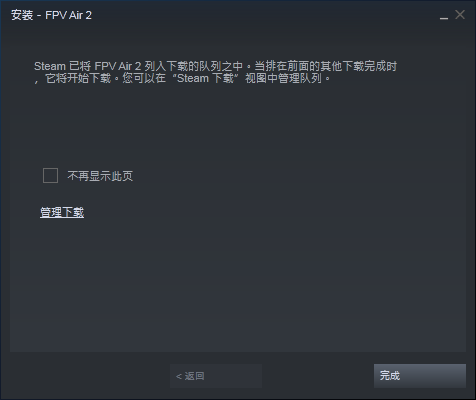Click the download queue description paragraph
Image resolution: width=476 pixels, height=400 pixels.
tap(215, 72)
